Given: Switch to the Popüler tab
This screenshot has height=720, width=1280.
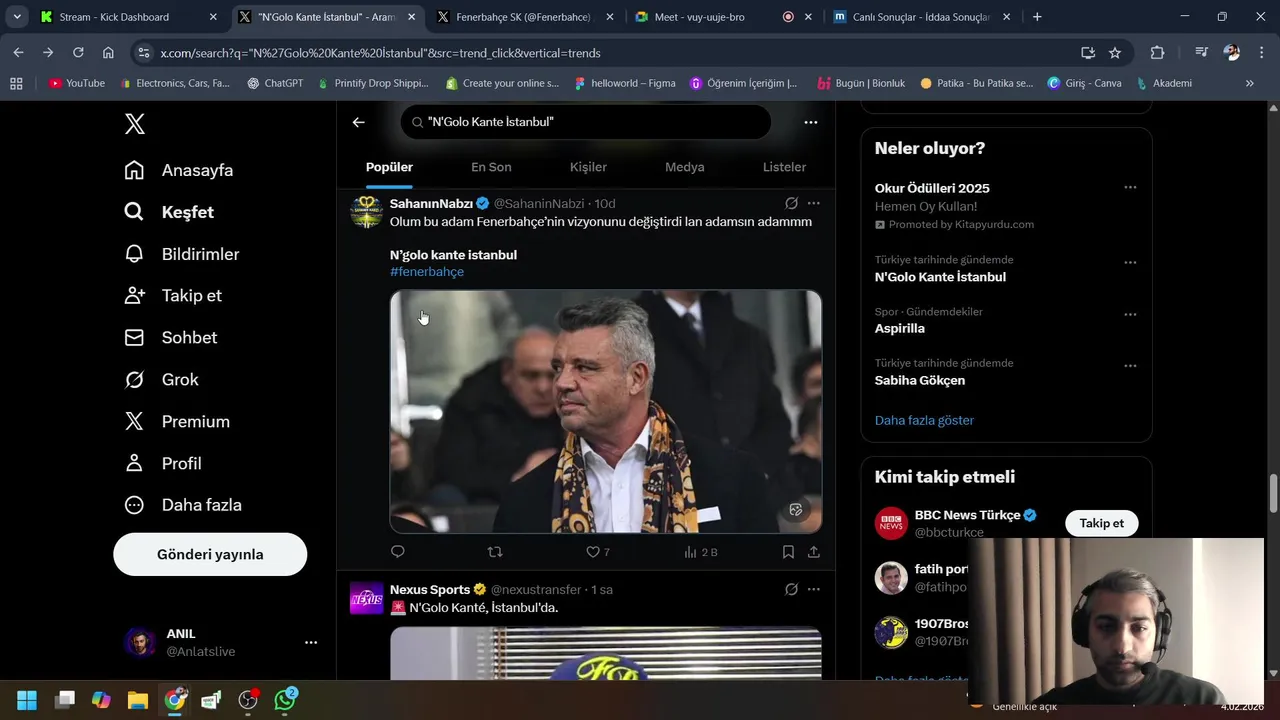Looking at the screenshot, I should (389, 167).
